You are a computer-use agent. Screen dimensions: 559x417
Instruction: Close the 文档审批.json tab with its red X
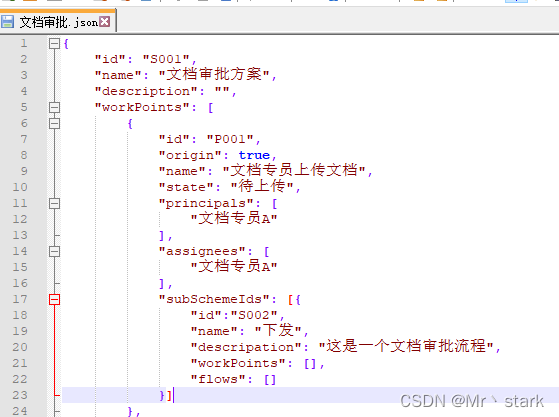tap(104, 22)
